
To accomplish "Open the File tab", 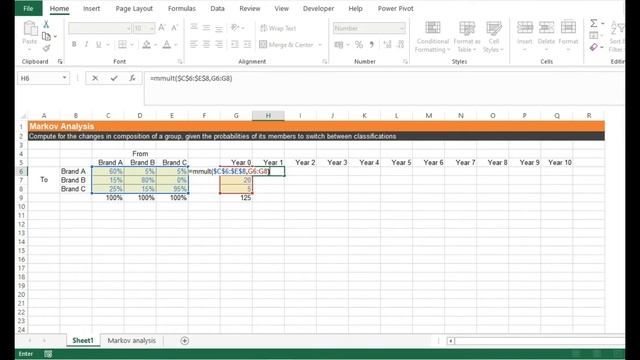I will [x=28, y=8].
